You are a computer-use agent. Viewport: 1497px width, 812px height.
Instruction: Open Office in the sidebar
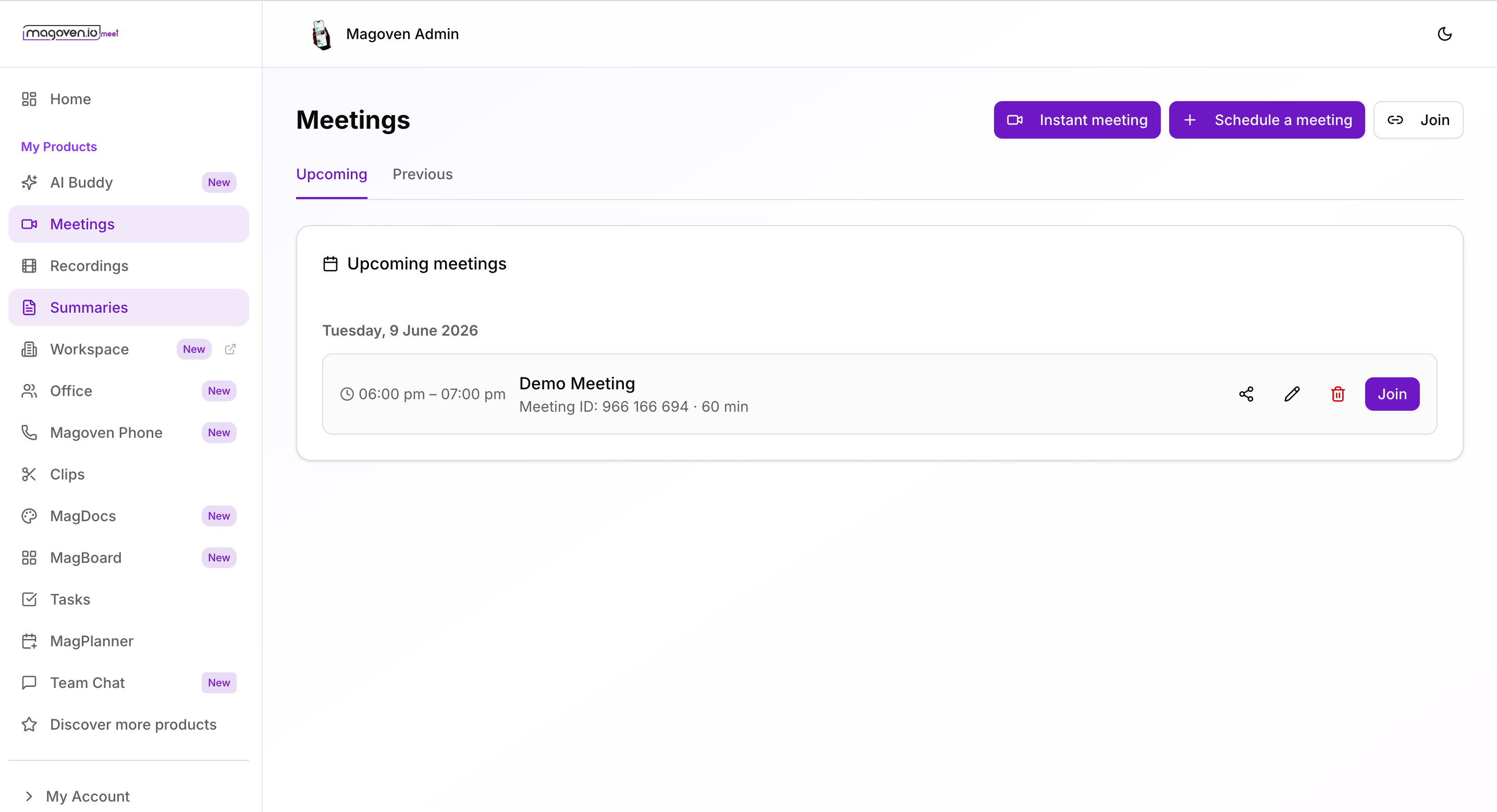pos(128,390)
